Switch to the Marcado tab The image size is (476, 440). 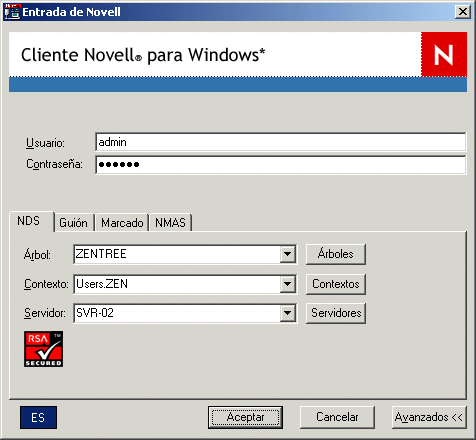[x=122, y=223]
